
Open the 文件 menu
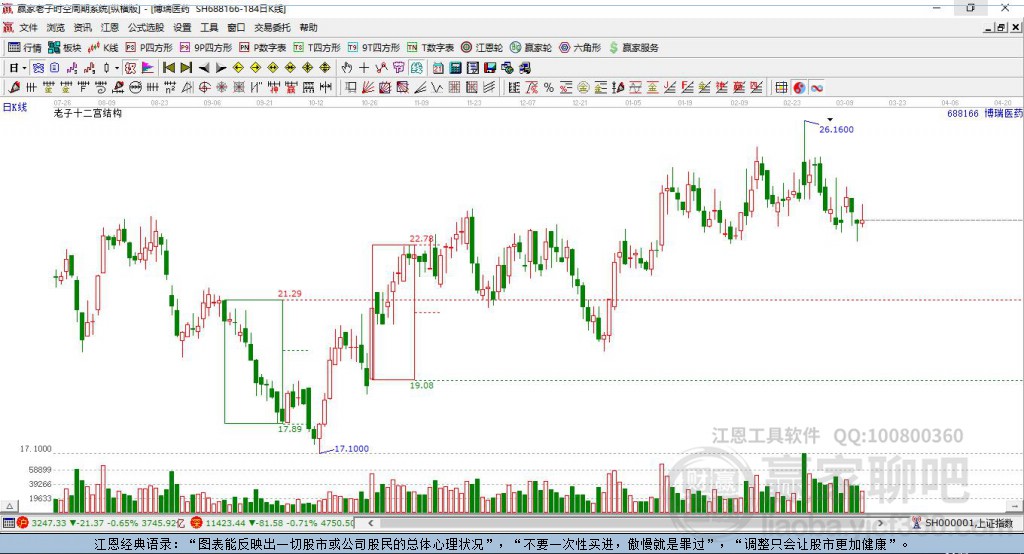[28, 27]
